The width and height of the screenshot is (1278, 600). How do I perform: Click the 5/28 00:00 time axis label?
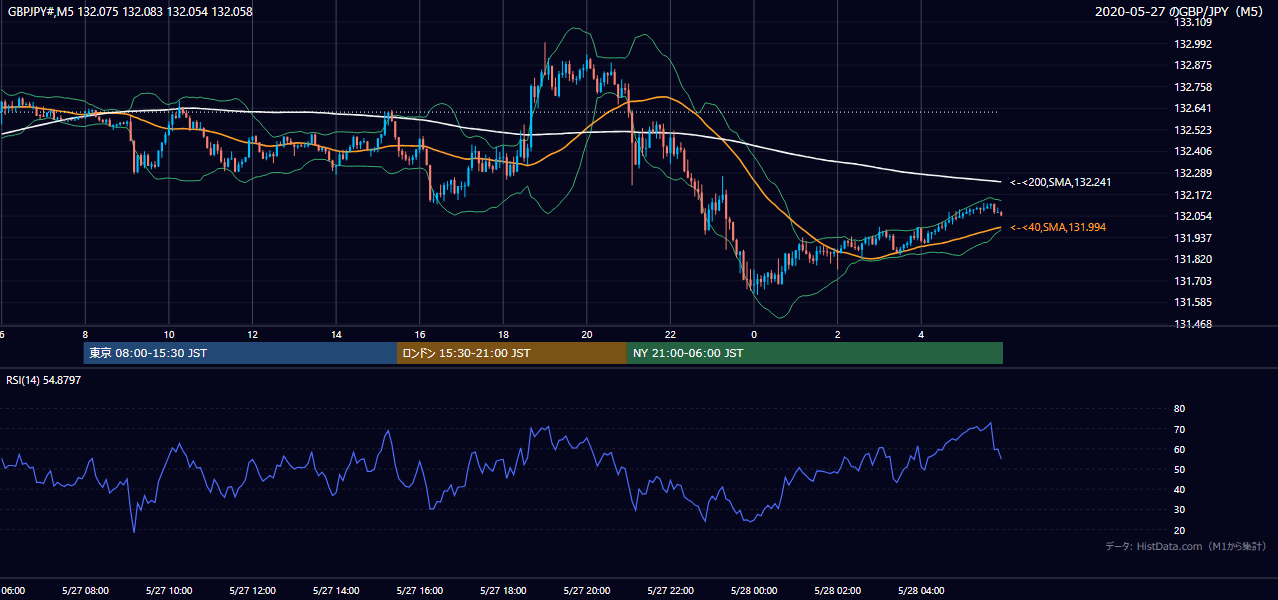tap(754, 591)
